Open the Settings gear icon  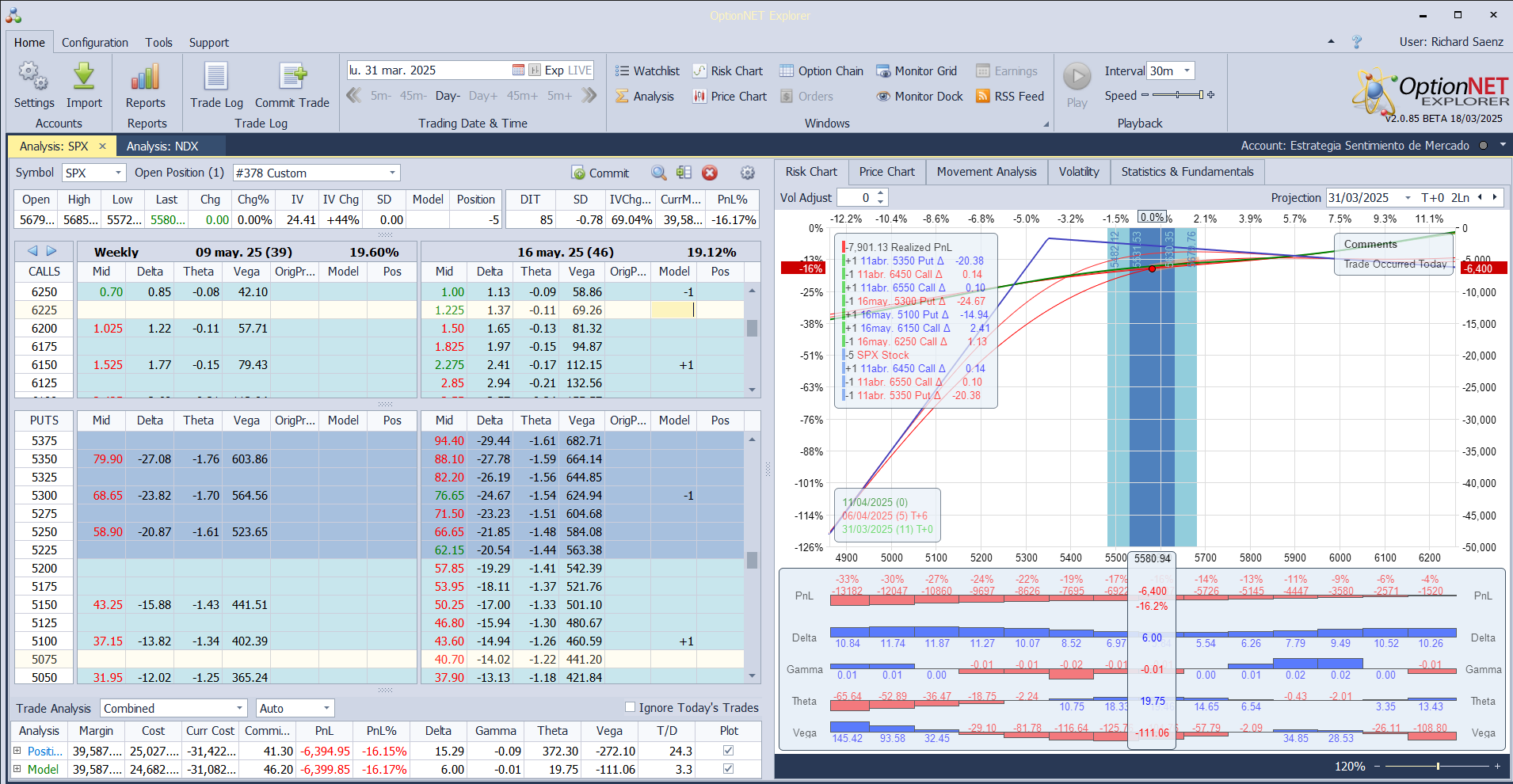[33, 77]
